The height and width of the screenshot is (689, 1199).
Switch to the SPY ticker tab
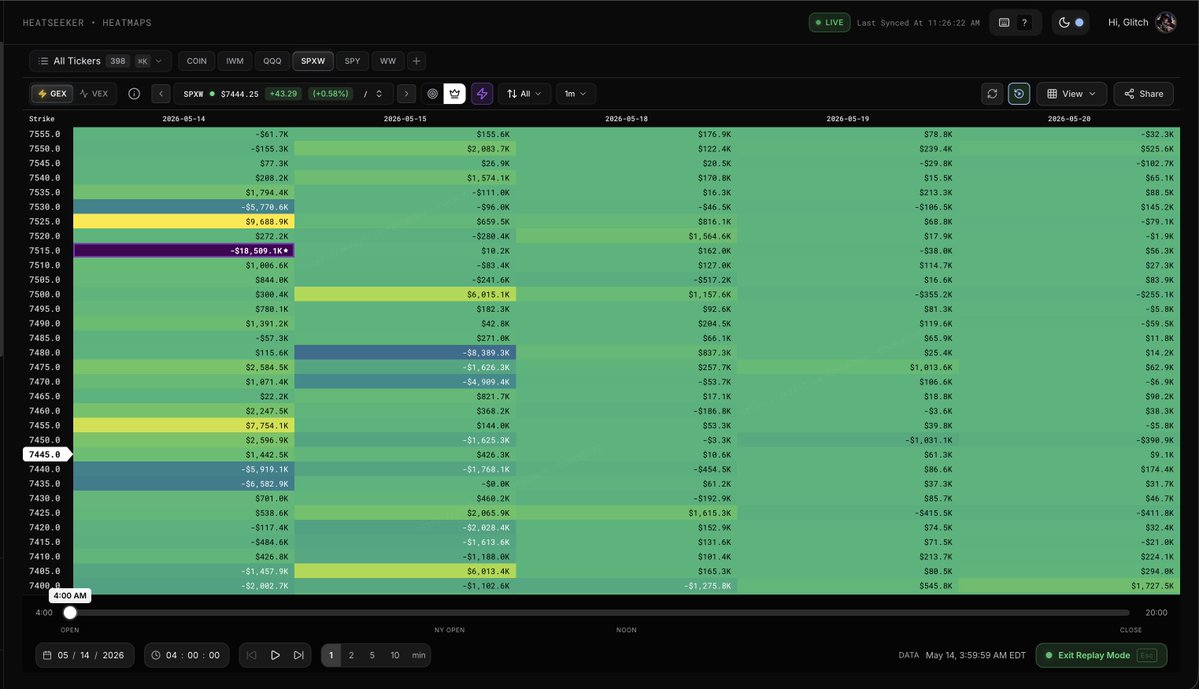tap(353, 61)
